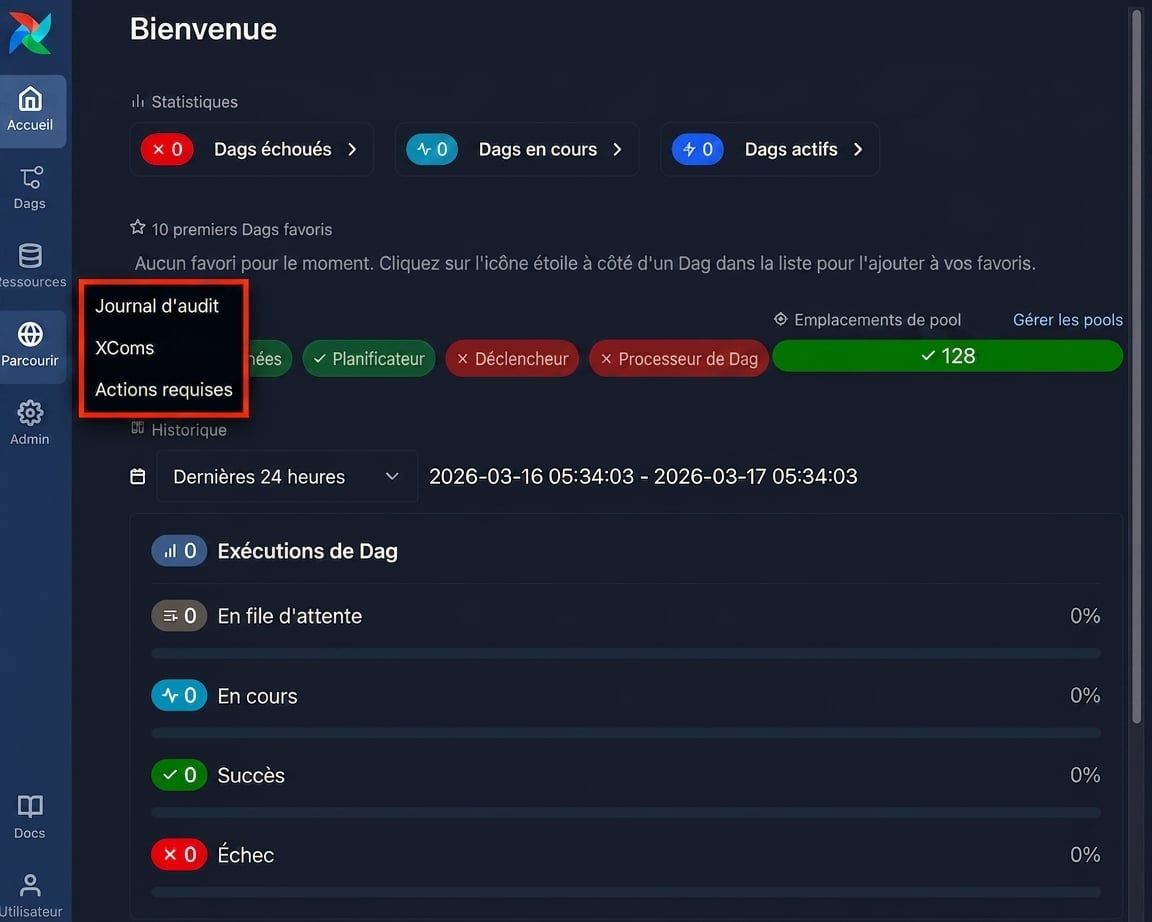Click the Succès label
Image resolution: width=1152 pixels, height=922 pixels.
click(x=251, y=775)
